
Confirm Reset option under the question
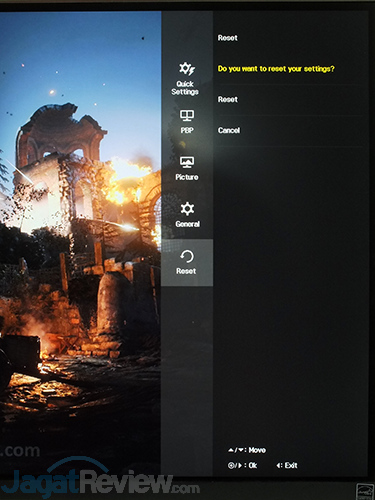pos(228,99)
